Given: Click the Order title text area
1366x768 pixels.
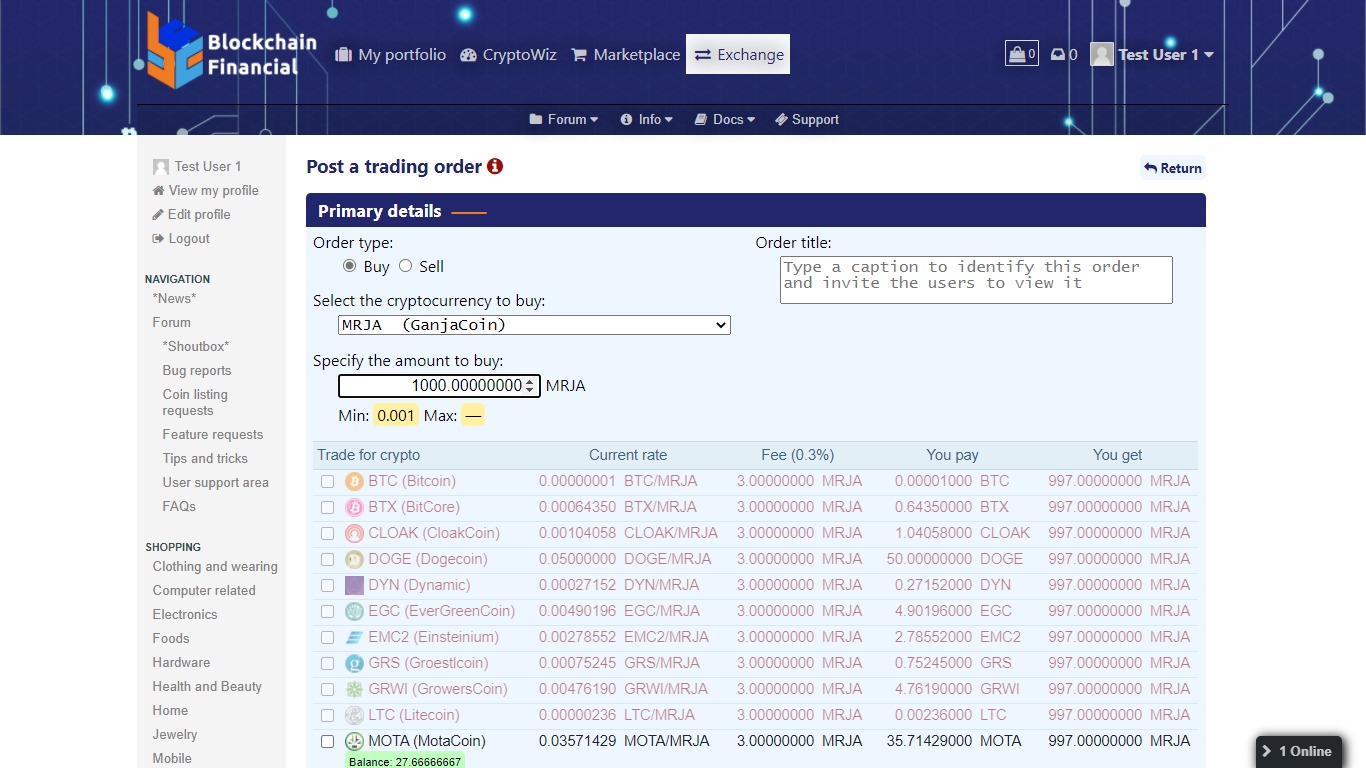Looking at the screenshot, I should pos(975,280).
